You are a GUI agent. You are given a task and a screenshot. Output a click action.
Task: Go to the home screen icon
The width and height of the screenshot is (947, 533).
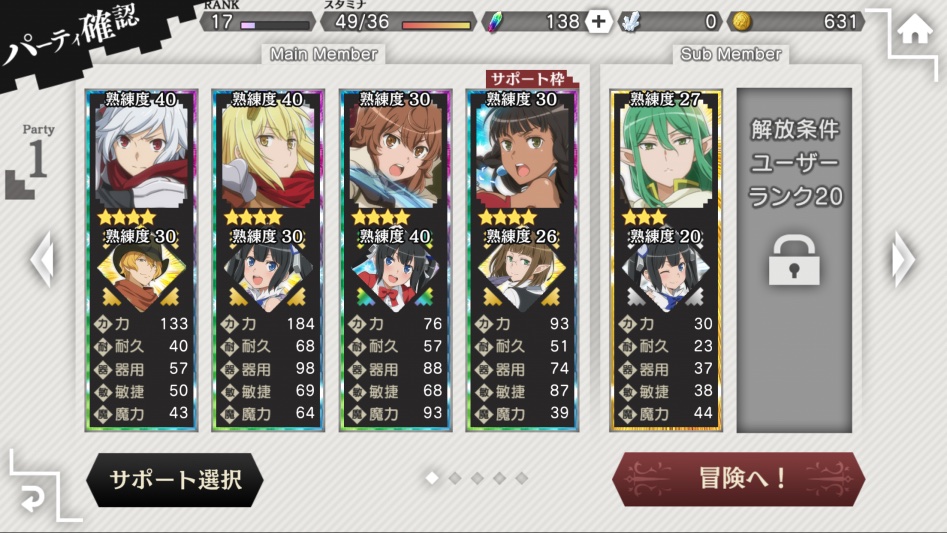pyautogui.click(x=914, y=29)
